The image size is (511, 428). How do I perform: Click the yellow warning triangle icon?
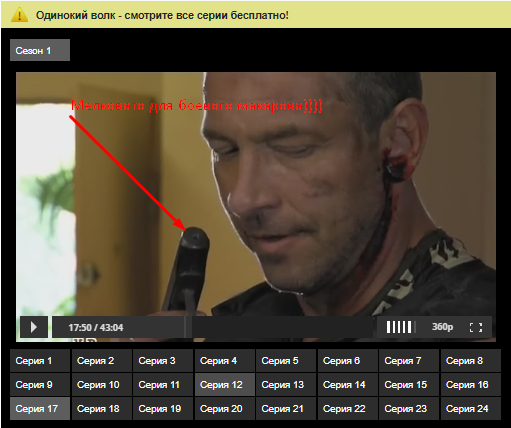click(x=19, y=15)
